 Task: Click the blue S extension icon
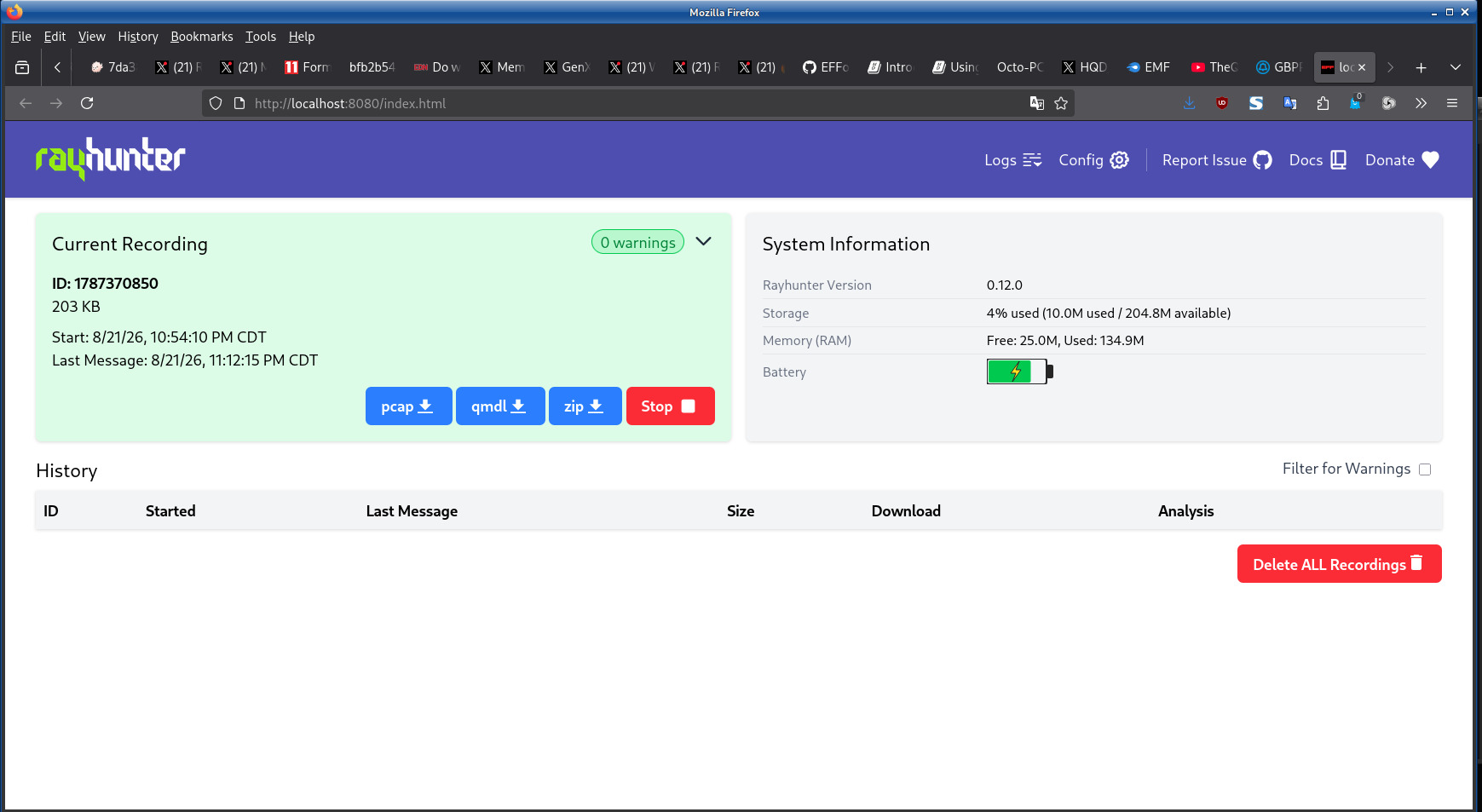coord(1256,103)
